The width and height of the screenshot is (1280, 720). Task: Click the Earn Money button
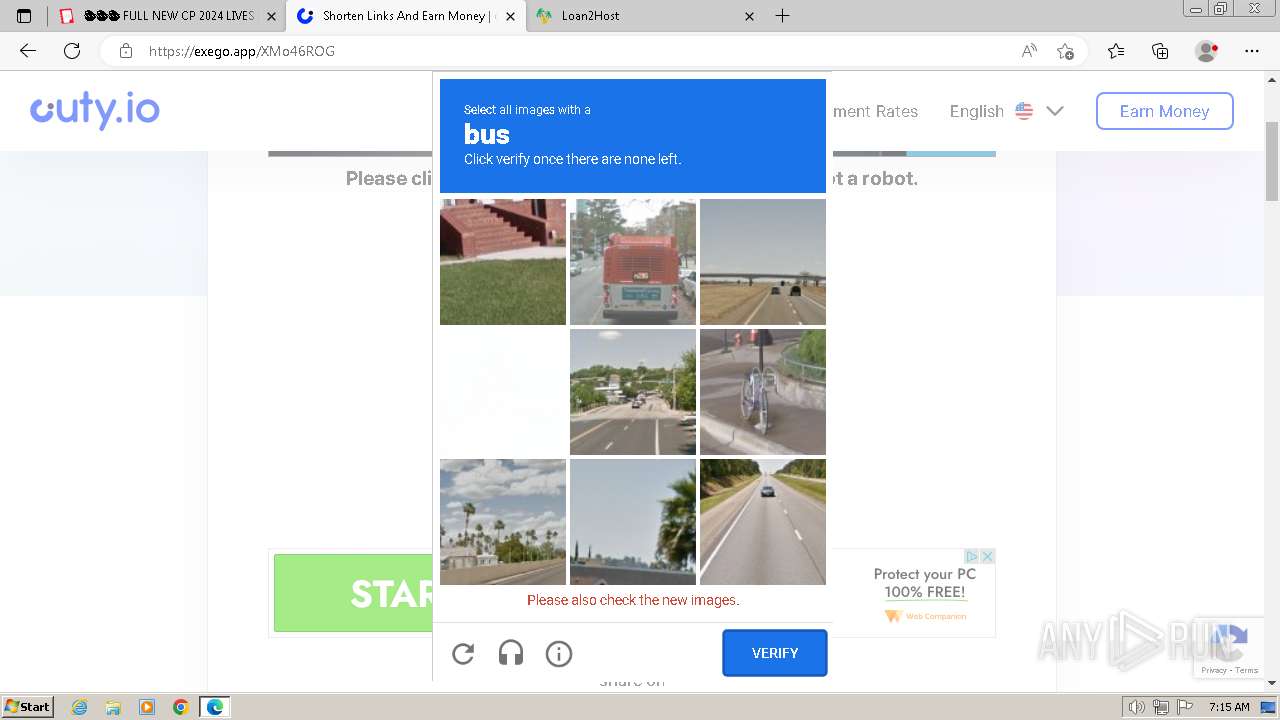(1164, 111)
